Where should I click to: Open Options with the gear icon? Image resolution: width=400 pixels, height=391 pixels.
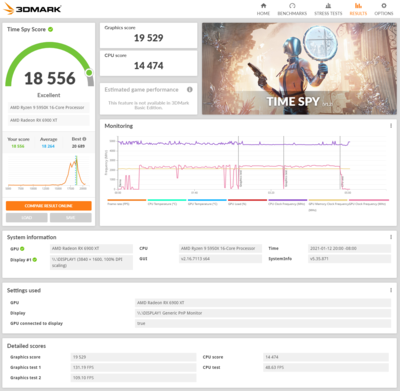[384, 6]
